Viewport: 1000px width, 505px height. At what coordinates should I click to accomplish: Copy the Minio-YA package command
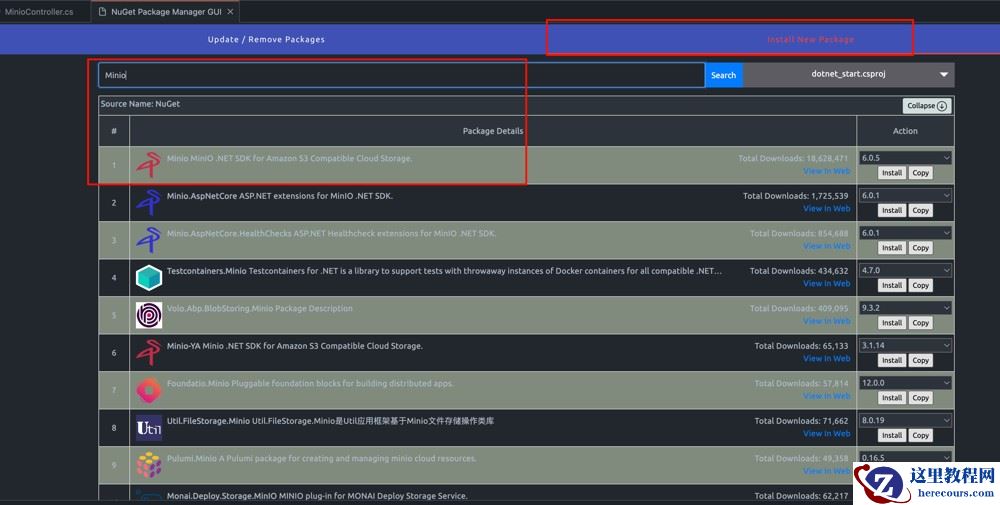tap(920, 361)
